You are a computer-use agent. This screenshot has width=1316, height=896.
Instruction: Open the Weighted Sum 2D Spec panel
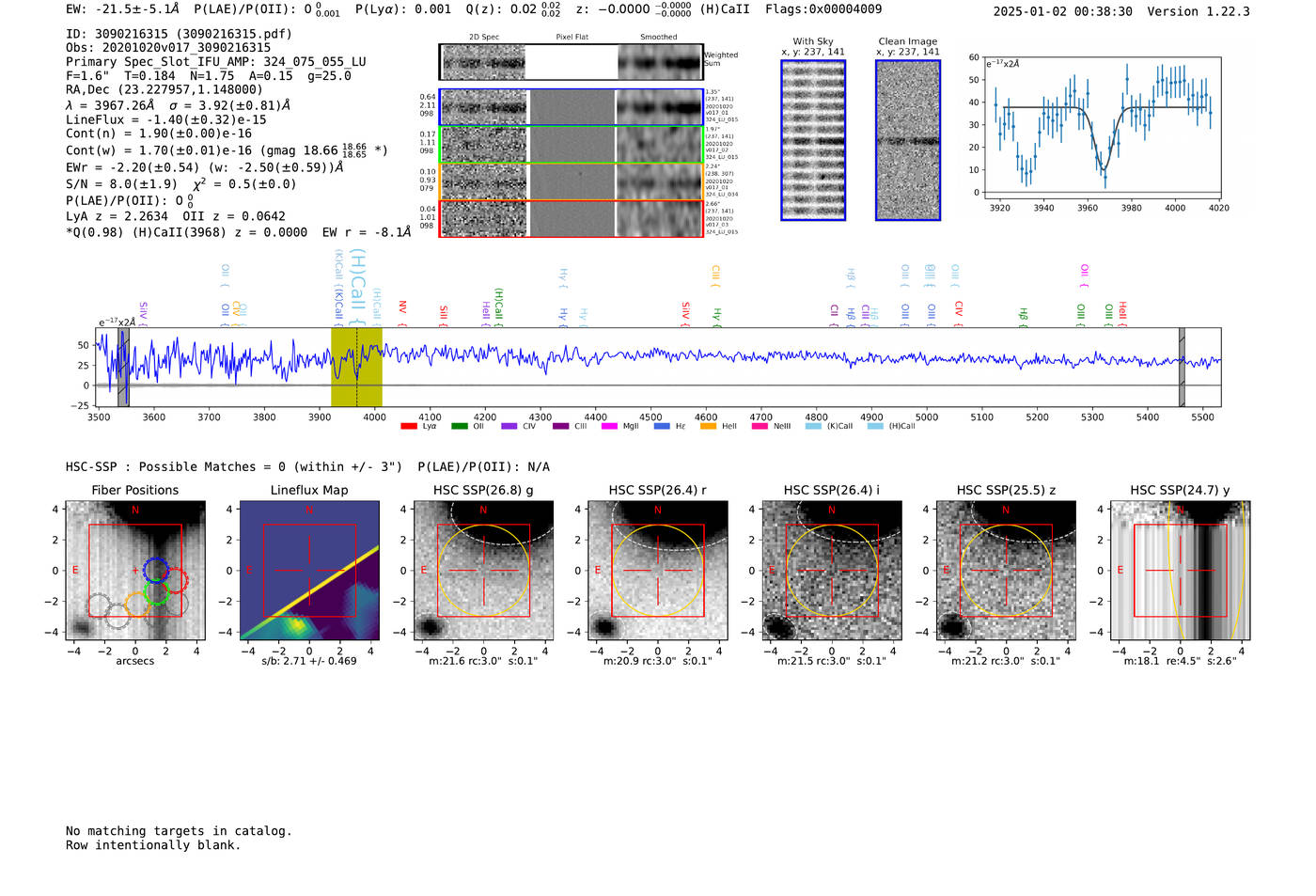pyautogui.click(x=484, y=62)
